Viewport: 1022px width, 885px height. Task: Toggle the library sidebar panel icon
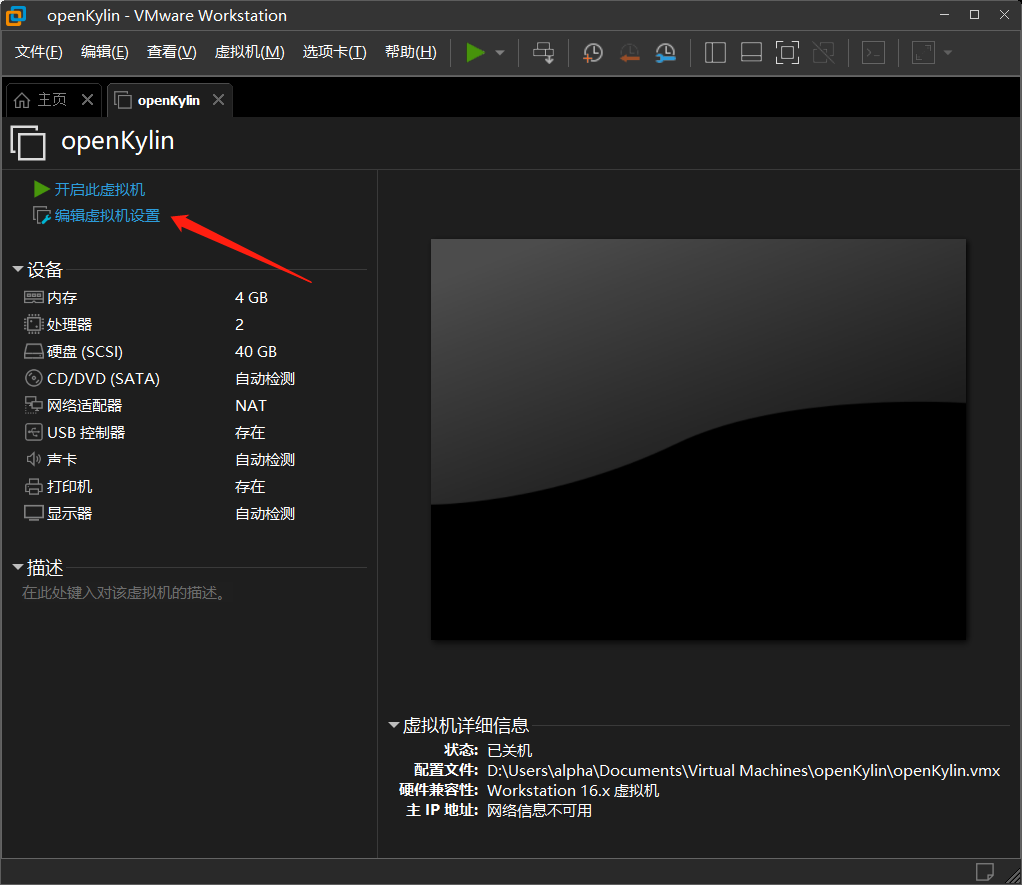pyautogui.click(x=715, y=53)
